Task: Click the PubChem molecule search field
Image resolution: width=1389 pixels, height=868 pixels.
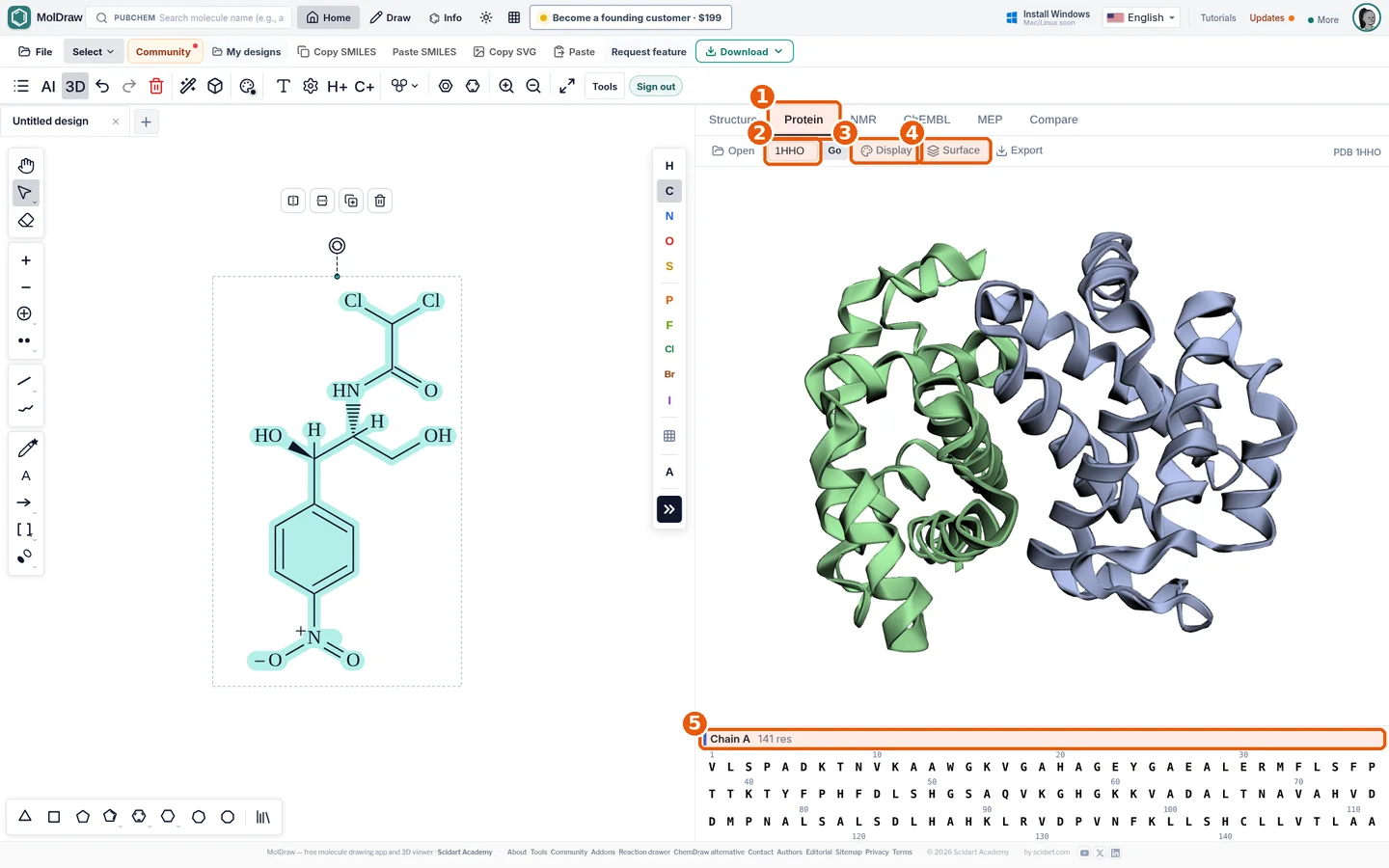Action: point(189,17)
